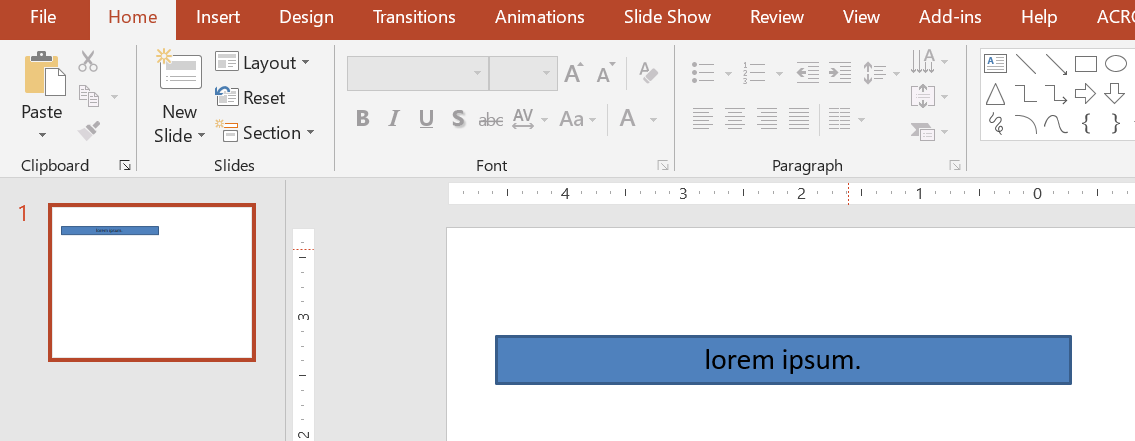
Task: Open the Paragraph dialog launcher
Action: pyautogui.click(x=955, y=166)
